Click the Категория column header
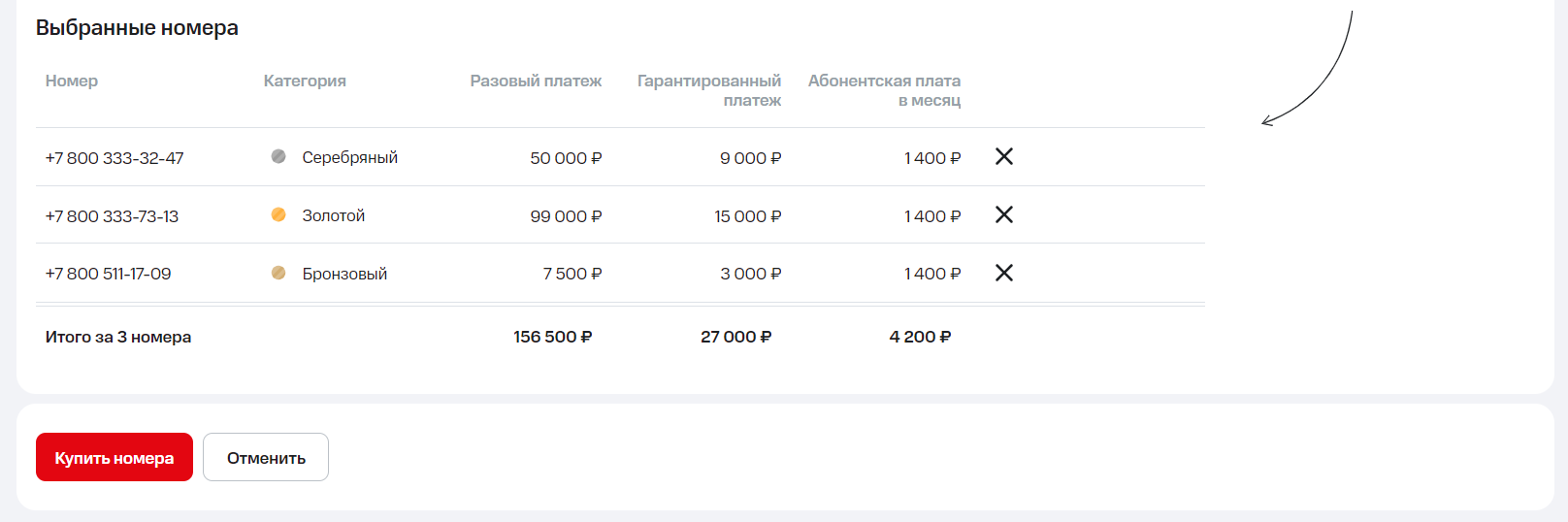The width and height of the screenshot is (1568, 522). pyautogui.click(x=305, y=81)
